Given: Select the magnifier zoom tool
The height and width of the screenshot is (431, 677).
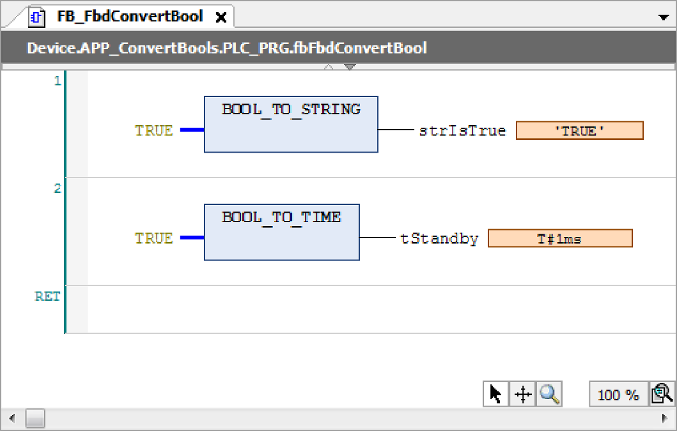Looking at the screenshot, I should pos(549,395).
